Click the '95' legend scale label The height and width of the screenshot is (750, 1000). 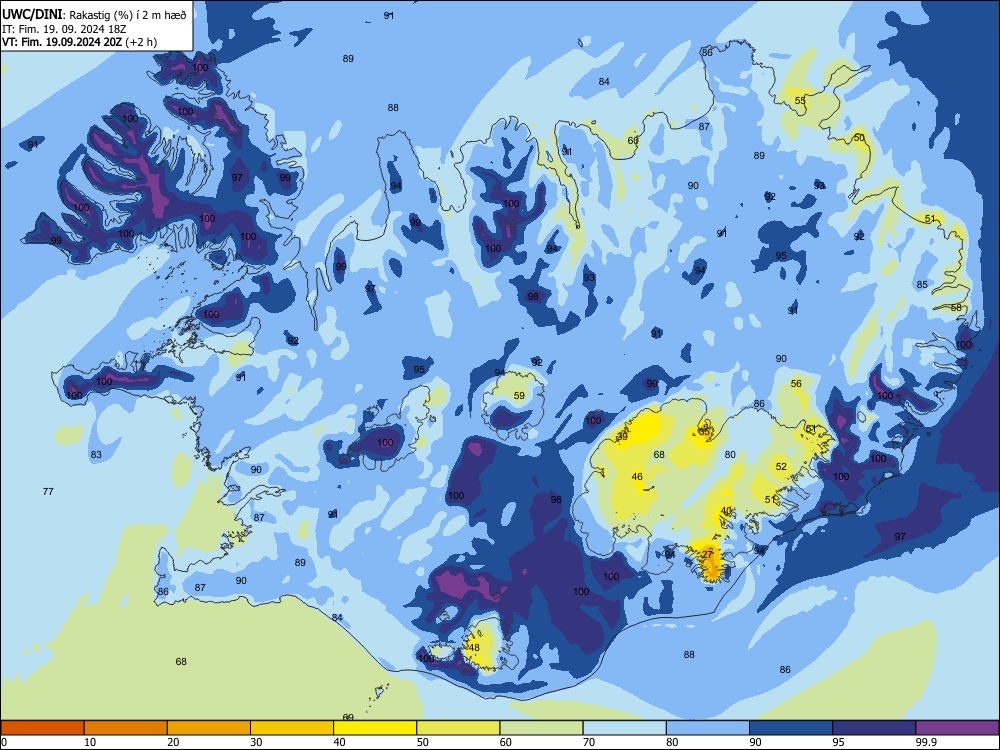point(838,742)
